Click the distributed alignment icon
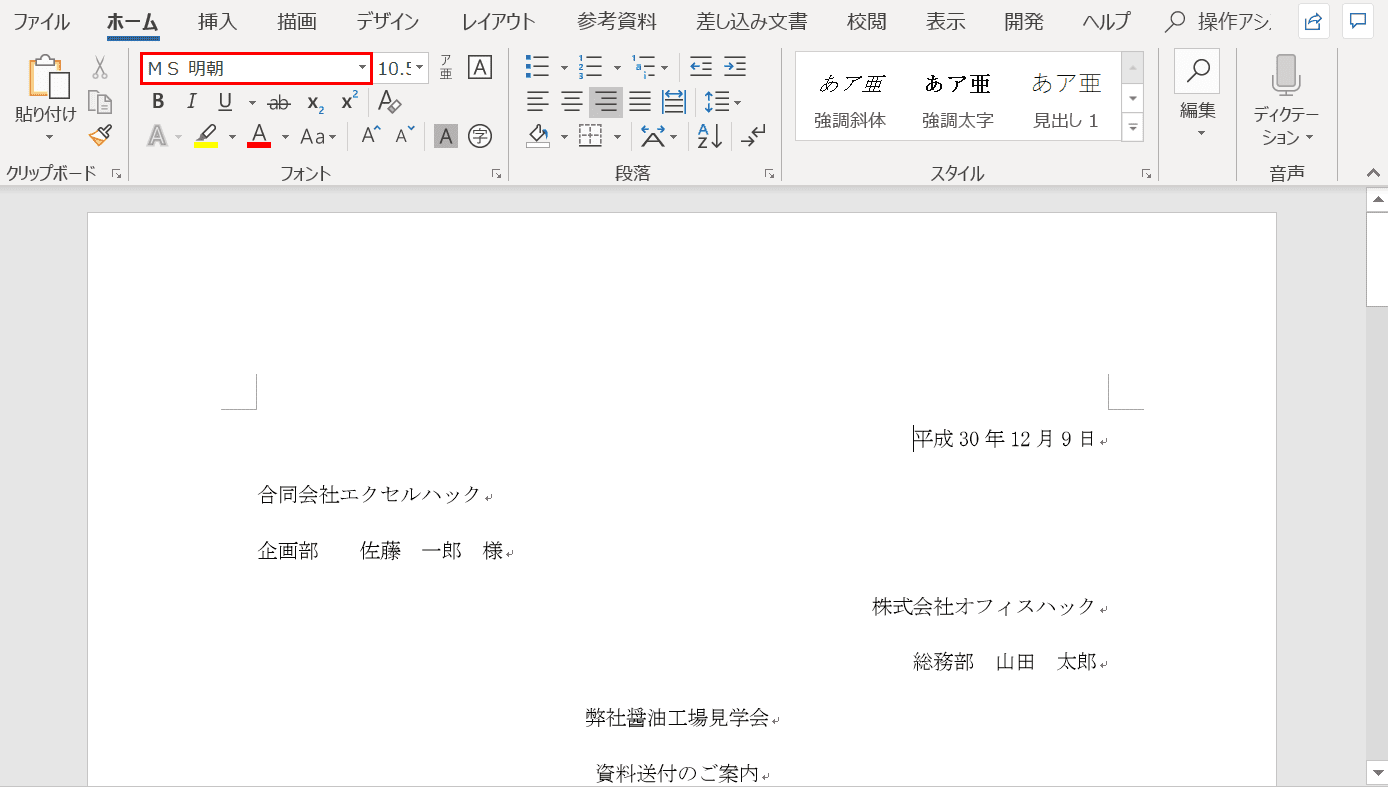1388x787 pixels. (x=675, y=102)
